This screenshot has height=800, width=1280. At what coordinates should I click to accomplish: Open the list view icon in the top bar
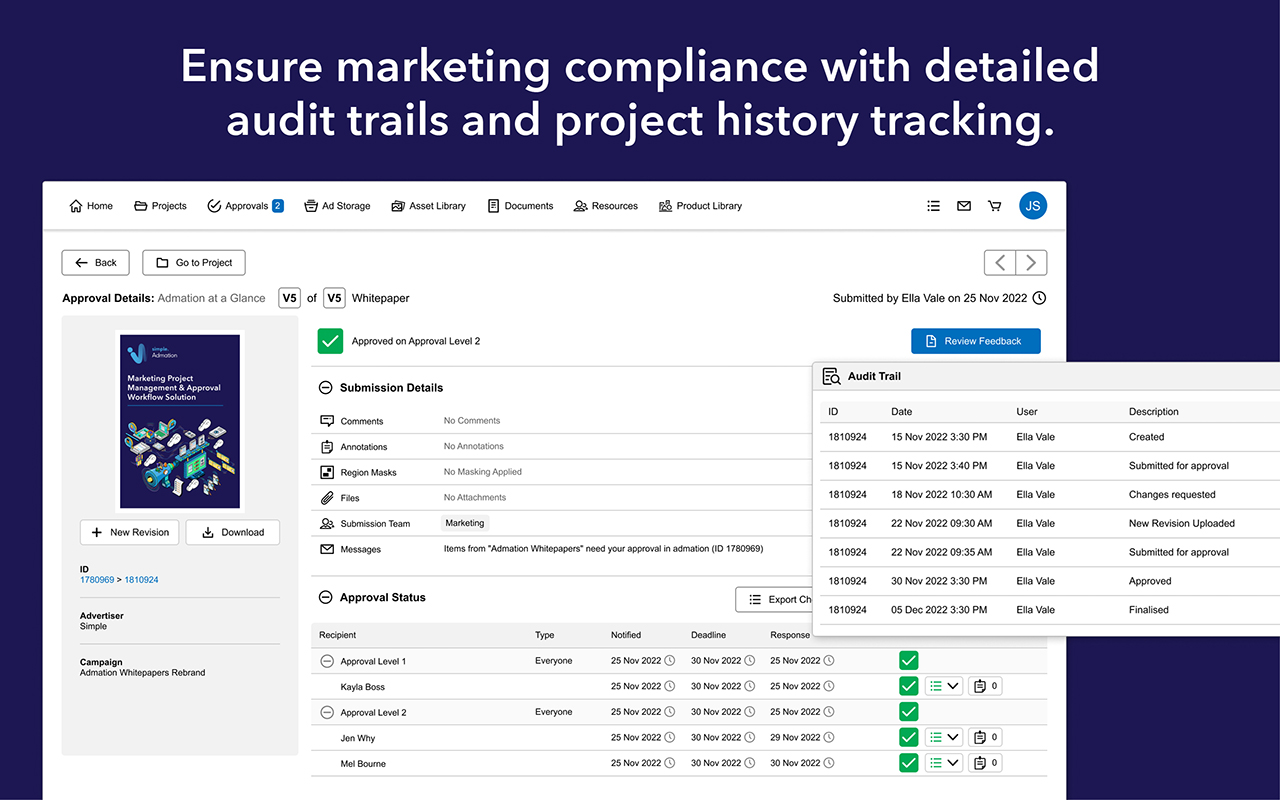click(x=933, y=206)
